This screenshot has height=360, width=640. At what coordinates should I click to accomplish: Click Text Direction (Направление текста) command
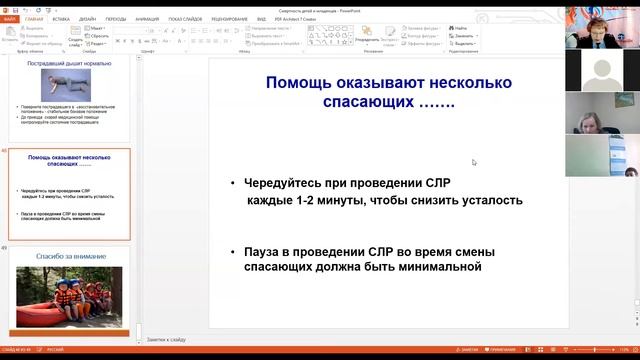coord(269,28)
